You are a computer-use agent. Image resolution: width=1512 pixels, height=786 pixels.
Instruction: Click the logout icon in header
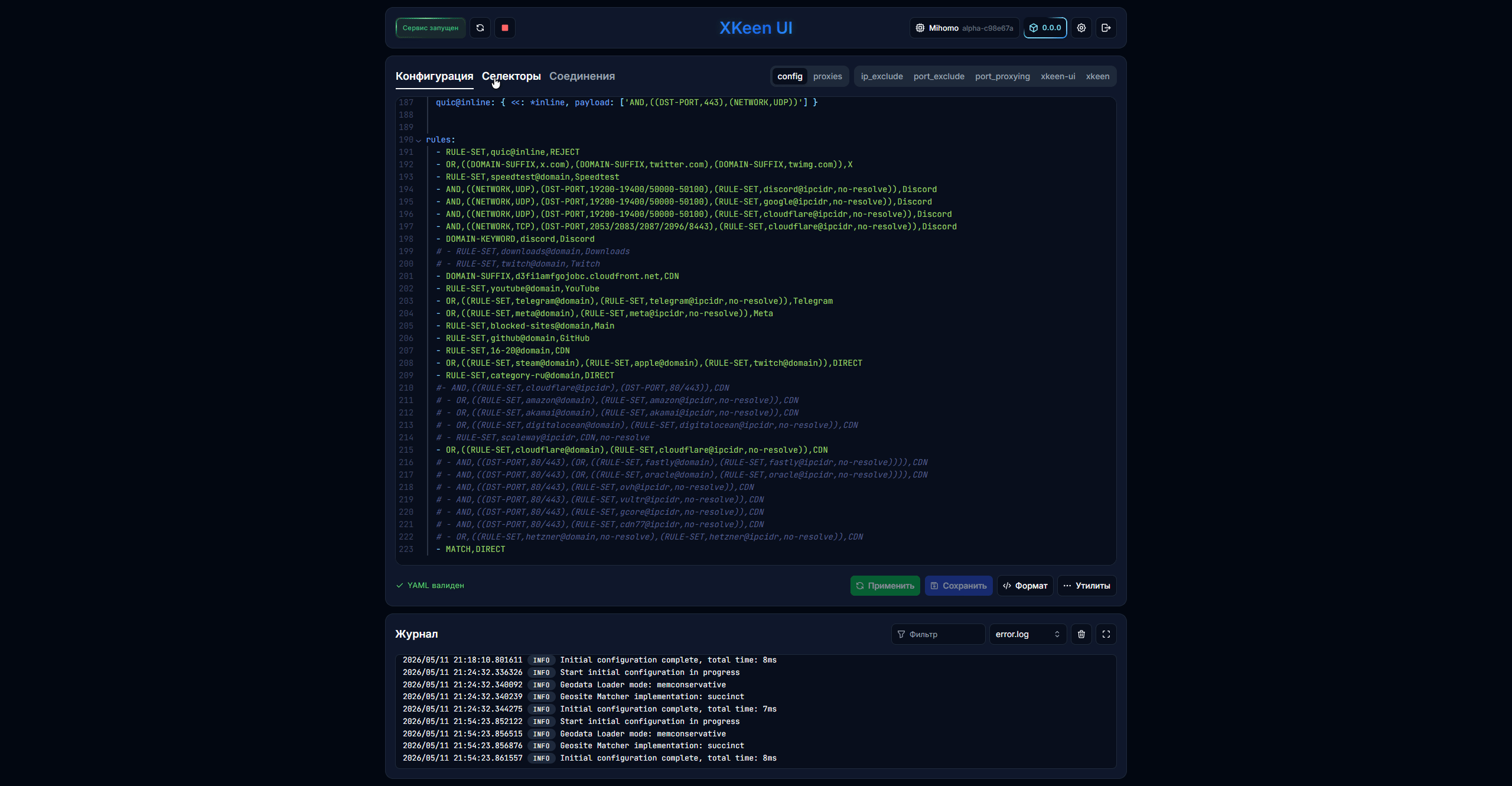tap(1106, 28)
